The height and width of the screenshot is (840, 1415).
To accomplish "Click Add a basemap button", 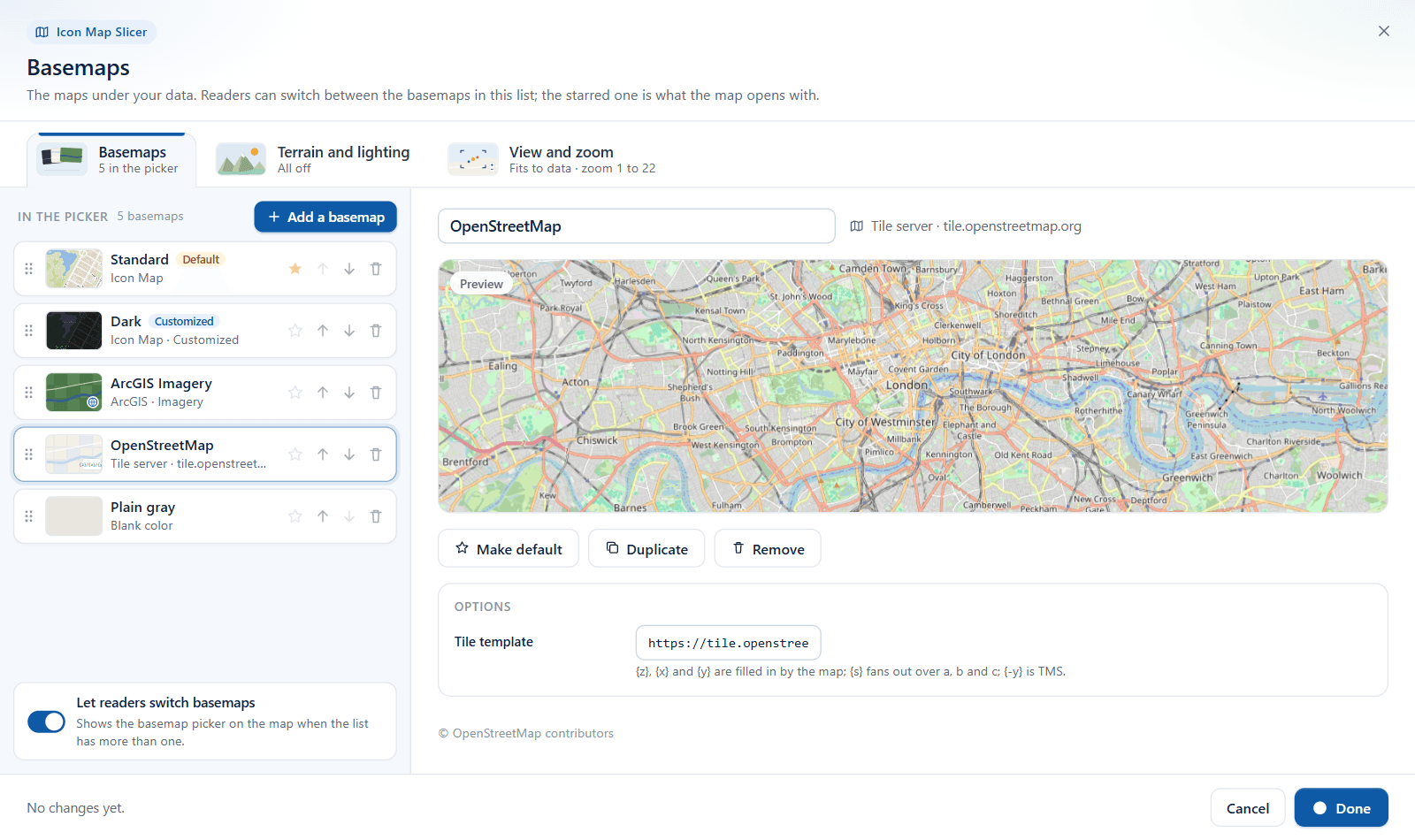I will [325, 217].
